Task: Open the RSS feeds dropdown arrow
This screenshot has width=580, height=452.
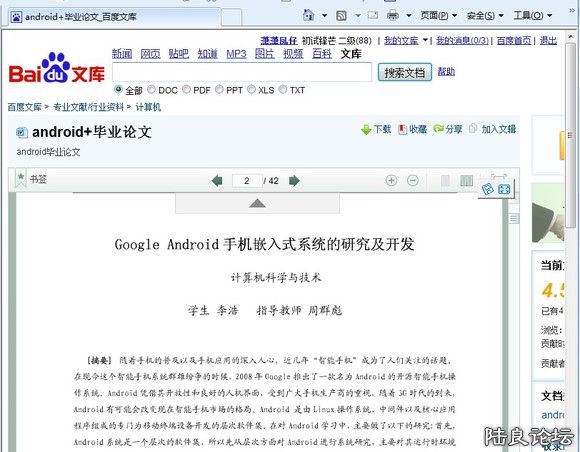Action: point(358,16)
